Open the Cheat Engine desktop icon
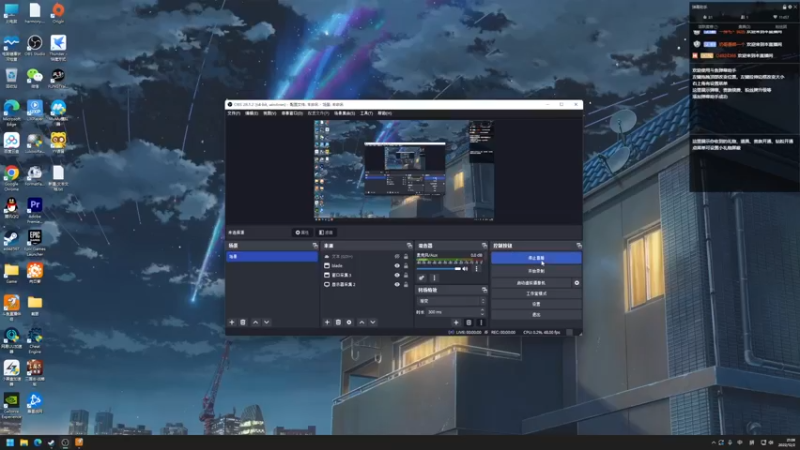Image resolution: width=800 pixels, height=450 pixels. (35, 340)
